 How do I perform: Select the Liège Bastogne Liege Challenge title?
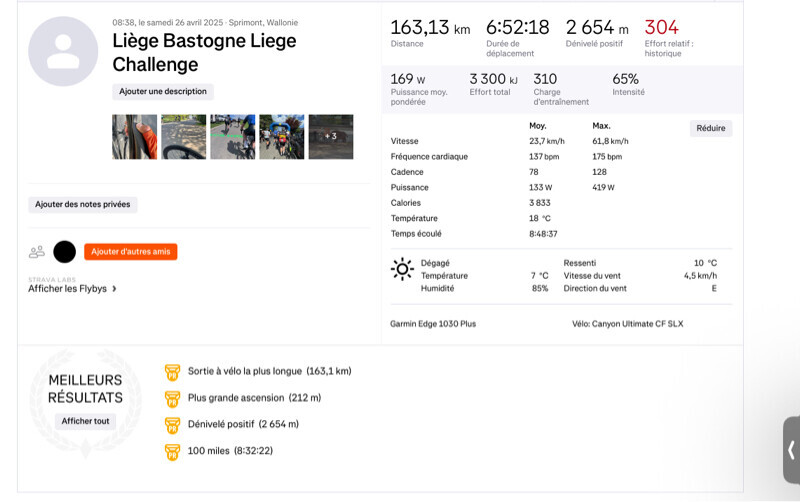pos(204,53)
